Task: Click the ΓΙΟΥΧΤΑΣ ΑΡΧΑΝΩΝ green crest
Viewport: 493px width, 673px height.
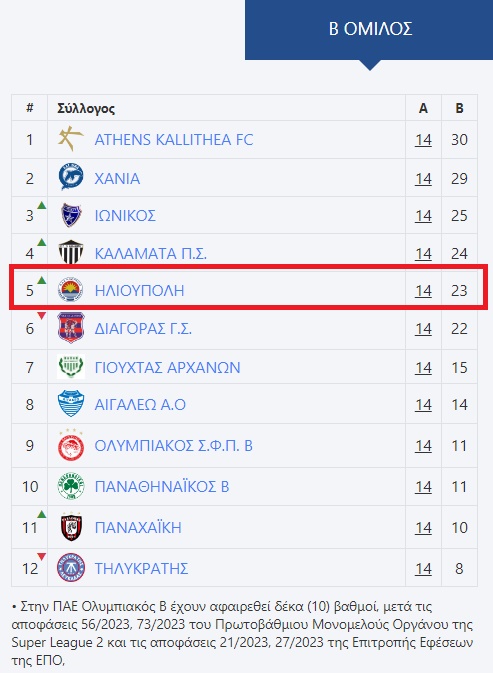Action: (71, 367)
